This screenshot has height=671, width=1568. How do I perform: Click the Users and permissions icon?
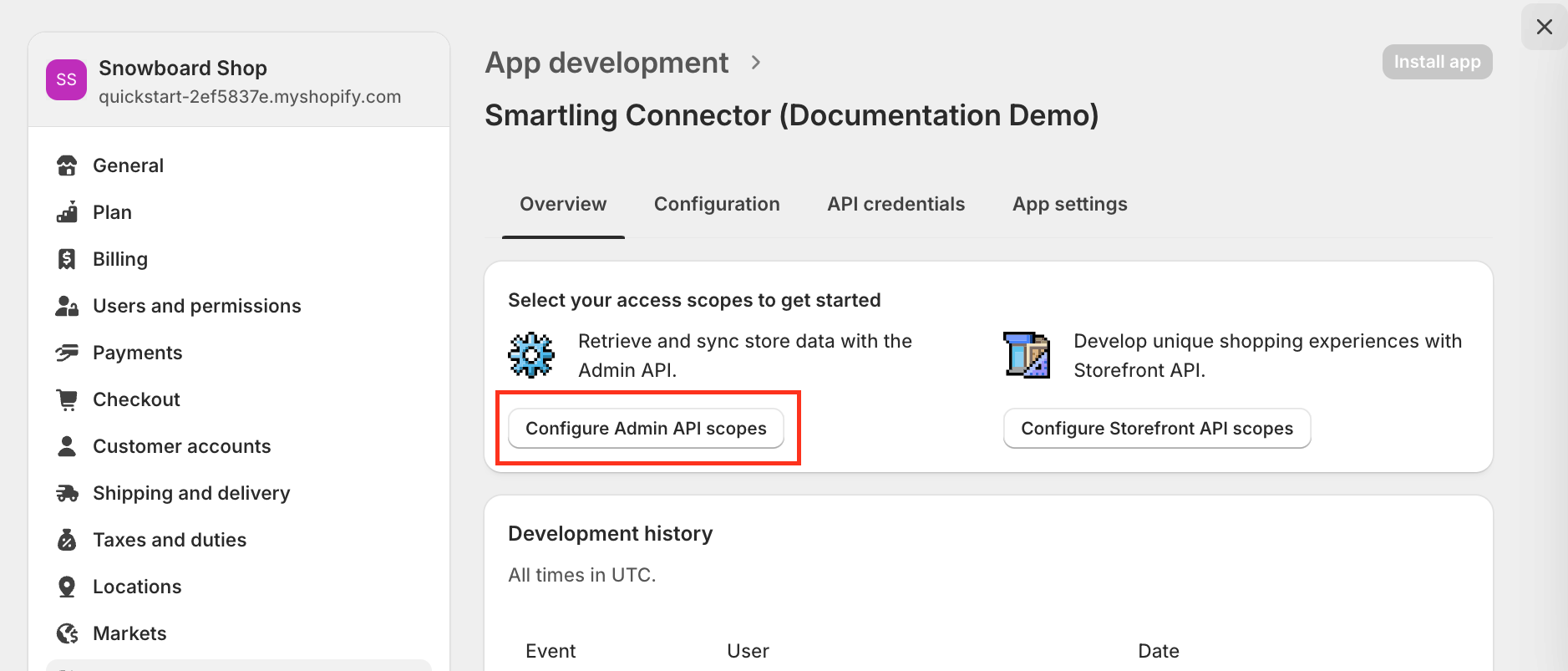[x=67, y=306]
